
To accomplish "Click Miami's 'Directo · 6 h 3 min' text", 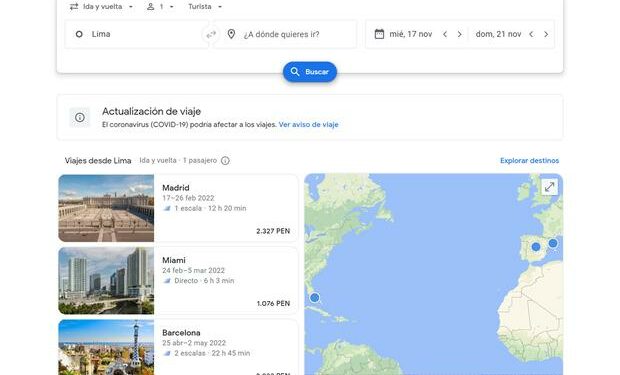I will (204, 281).
